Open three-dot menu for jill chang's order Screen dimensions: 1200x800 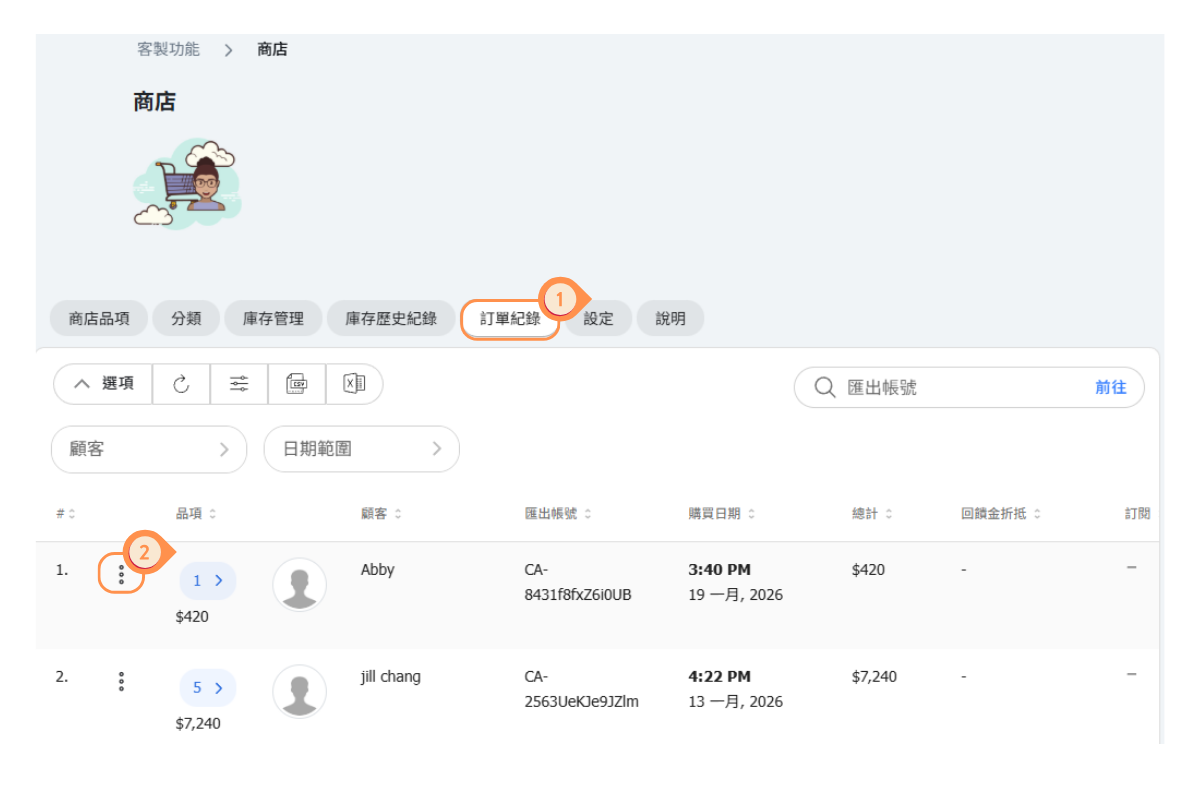point(121,682)
